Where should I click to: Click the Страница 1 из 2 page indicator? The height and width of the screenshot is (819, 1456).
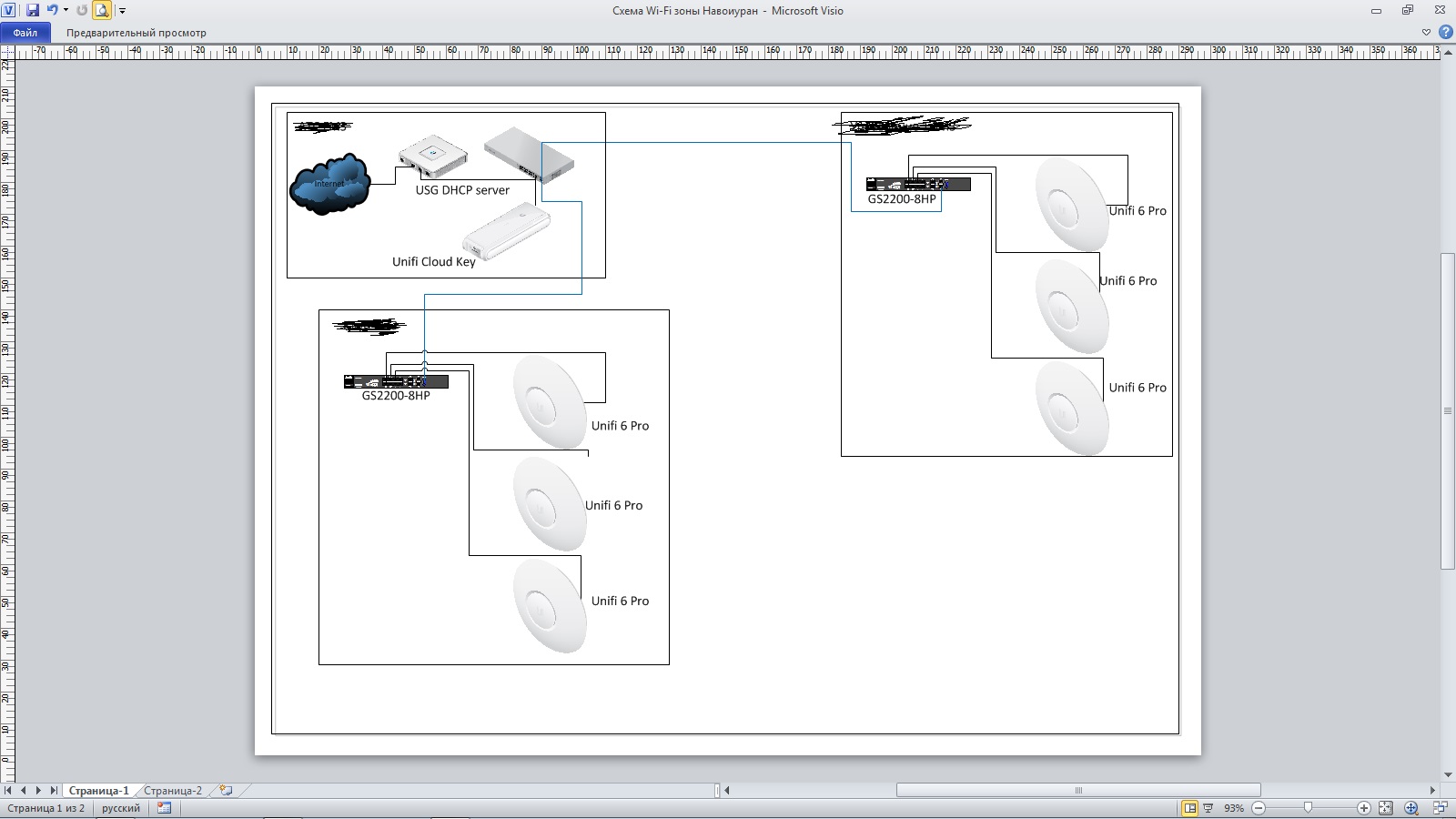click(45, 808)
